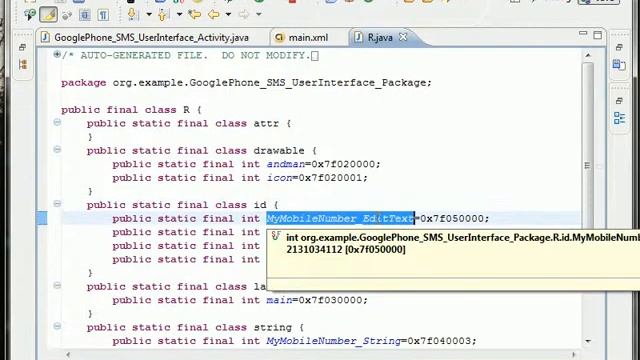
Task: Go to Previous Annotation up arrow
Action: [x=163, y=15]
